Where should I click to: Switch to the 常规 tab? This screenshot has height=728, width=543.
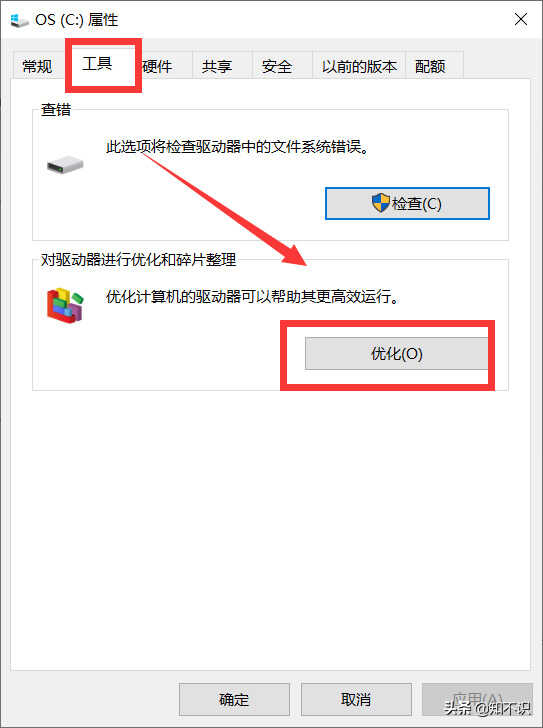coord(37,66)
